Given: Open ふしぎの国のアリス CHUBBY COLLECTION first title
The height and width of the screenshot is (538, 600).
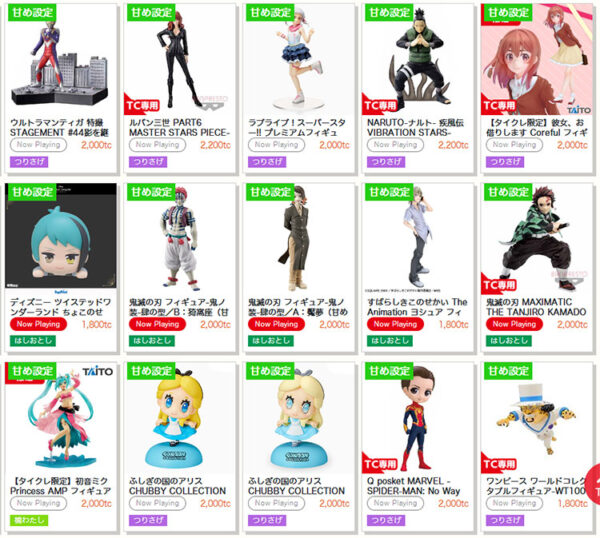Looking at the screenshot, I should pyautogui.click(x=178, y=486).
